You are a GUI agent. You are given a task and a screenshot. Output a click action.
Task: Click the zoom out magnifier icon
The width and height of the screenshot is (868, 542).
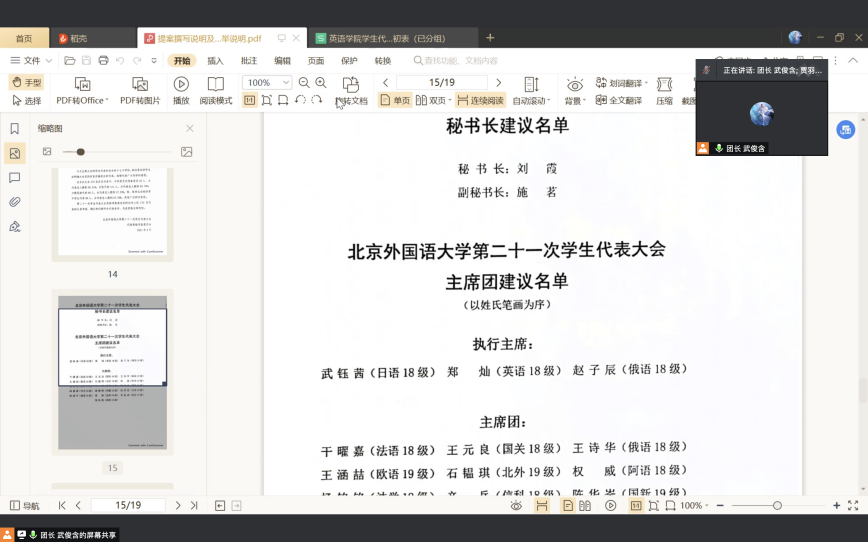[x=304, y=83]
